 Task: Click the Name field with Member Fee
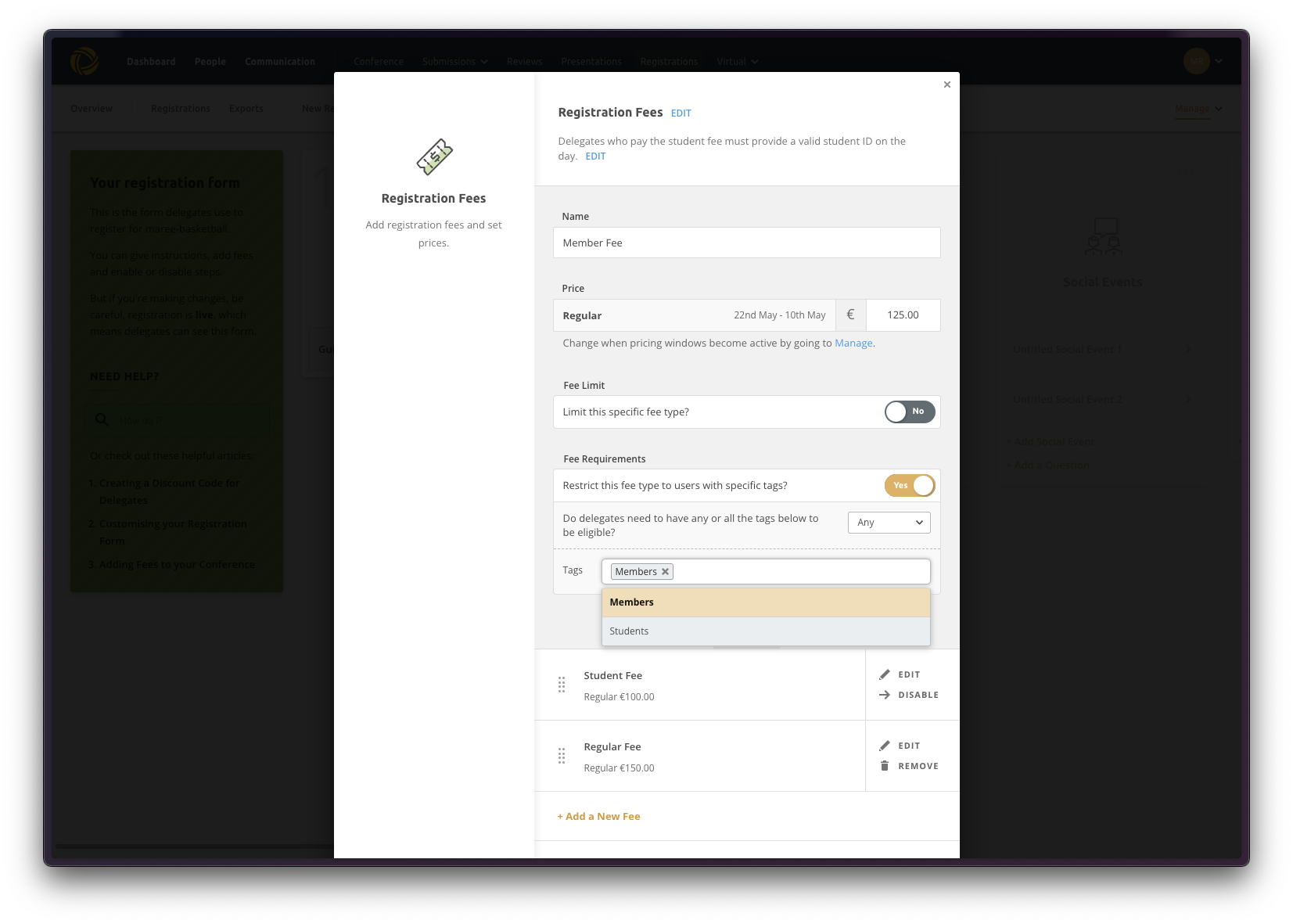[746, 243]
